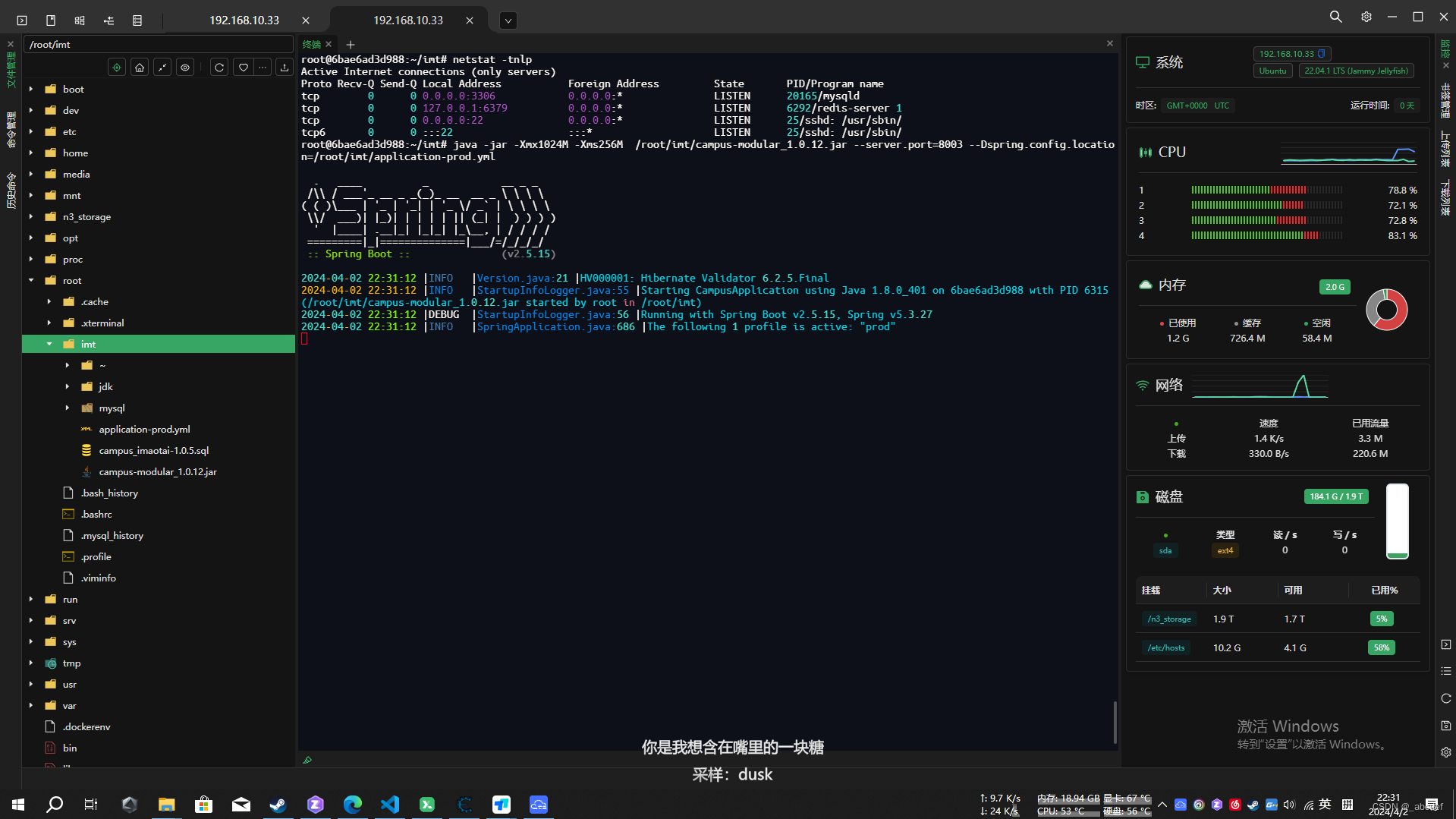Screen dimensions: 1456x819
Task: Select the second 192.168.10.33 tab
Action: coord(408,20)
